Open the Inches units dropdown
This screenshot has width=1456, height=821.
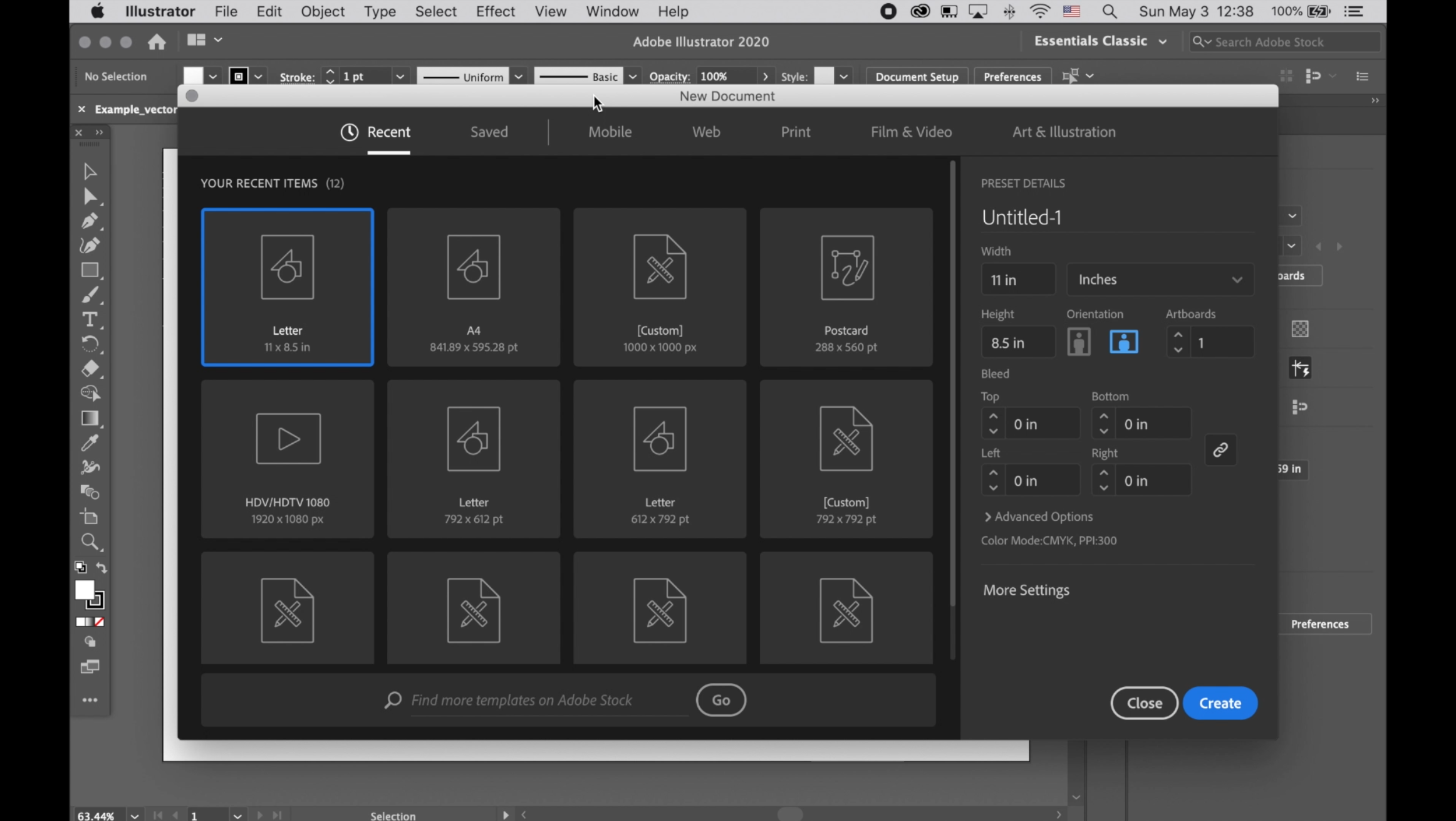pyautogui.click(x=1160, y=280)
